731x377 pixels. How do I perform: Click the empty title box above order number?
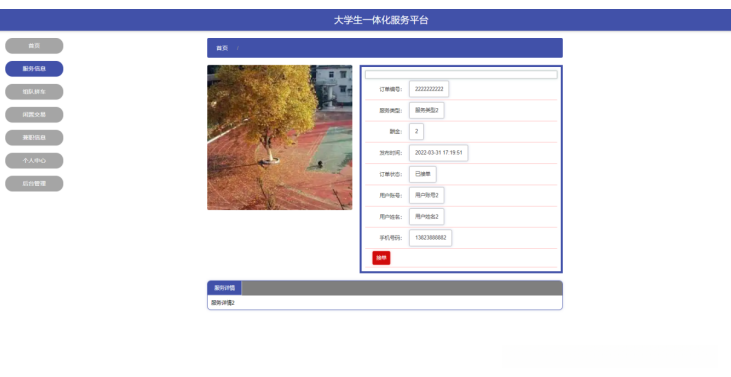tap(461, 75)
